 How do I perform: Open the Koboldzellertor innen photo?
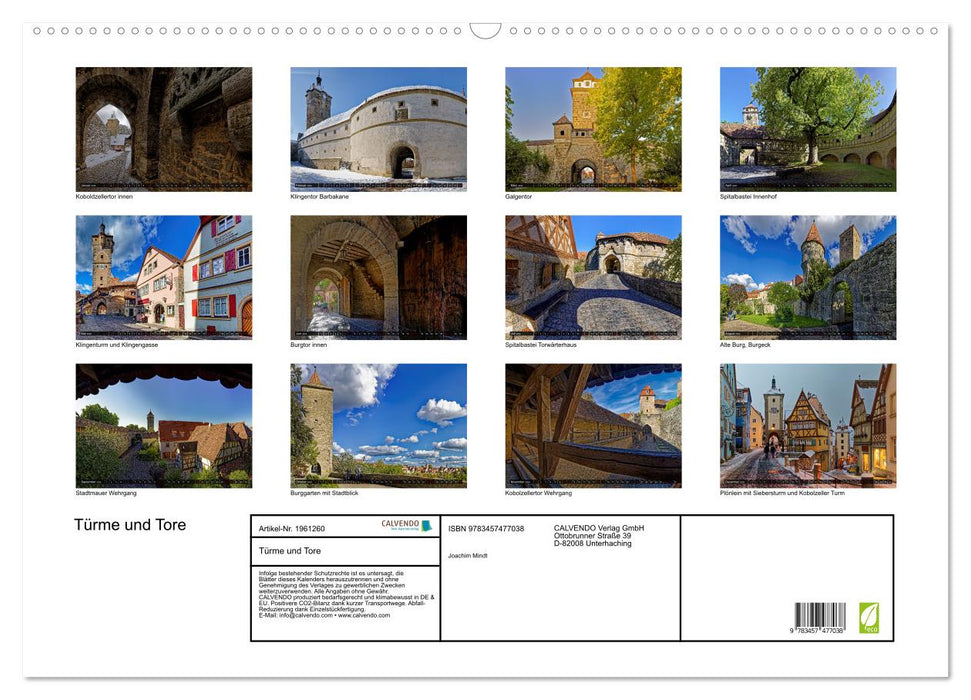[x=164, y=129]
